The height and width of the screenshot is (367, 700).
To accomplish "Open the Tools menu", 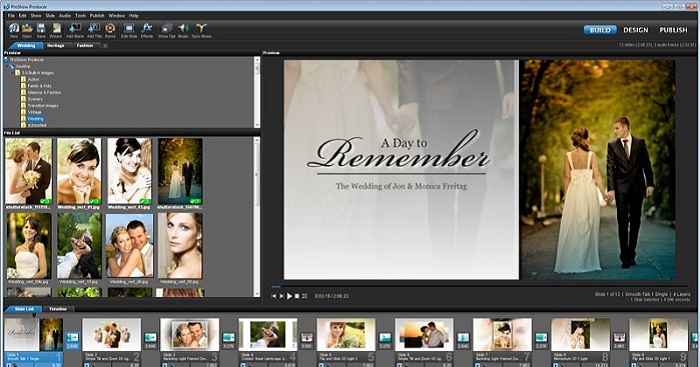I will click(80, 16).
